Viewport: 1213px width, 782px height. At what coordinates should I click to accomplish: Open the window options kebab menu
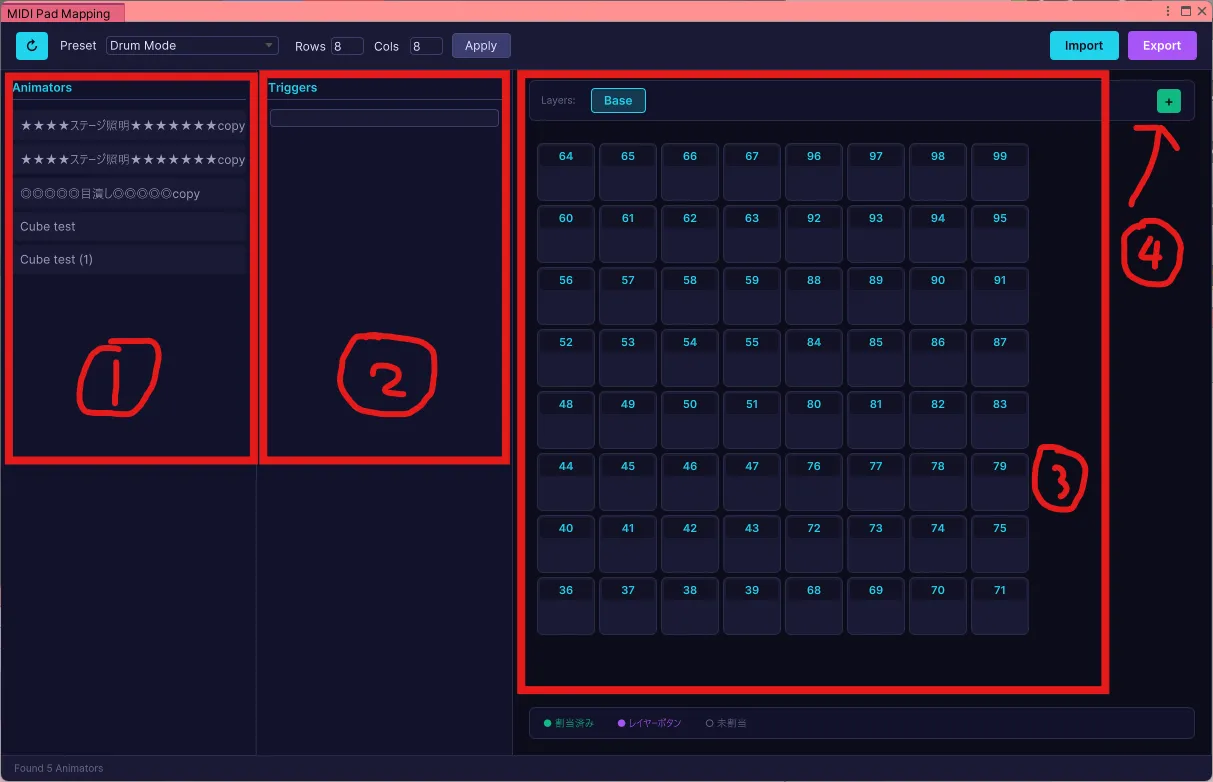tap(1168, 11)
